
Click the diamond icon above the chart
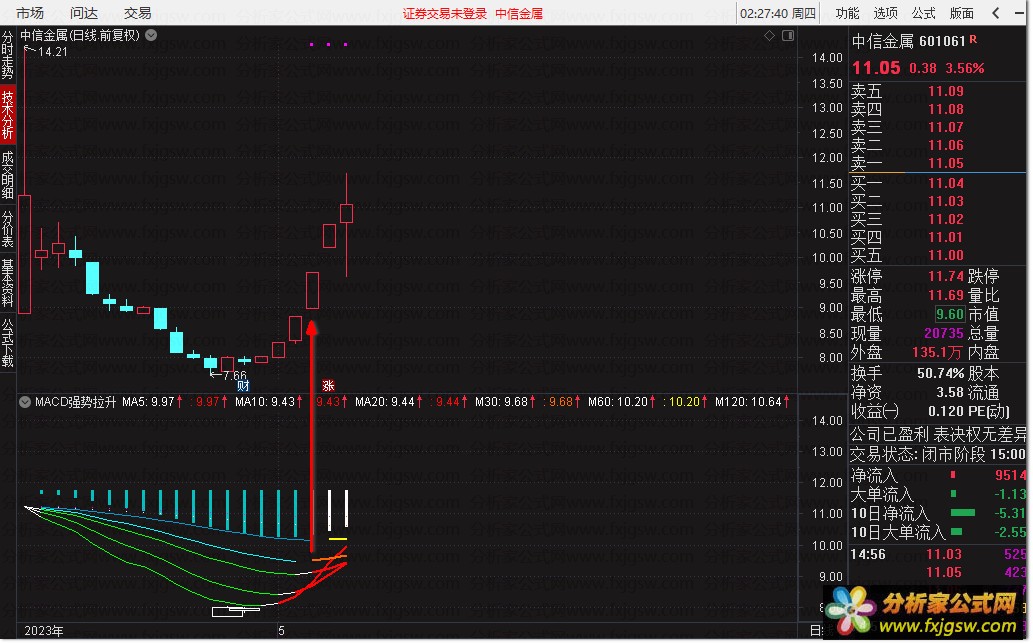tap(769, 36)
